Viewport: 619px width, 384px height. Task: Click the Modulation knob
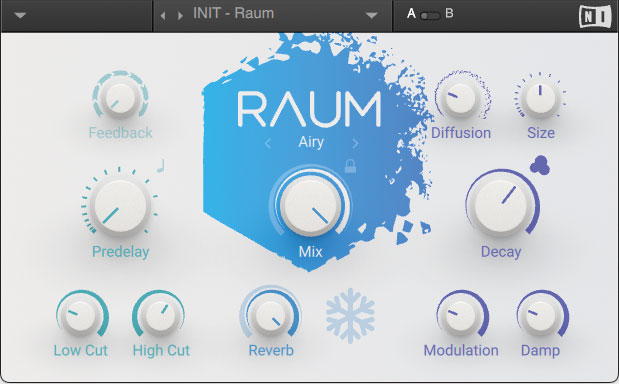click(x=460, y=316)
